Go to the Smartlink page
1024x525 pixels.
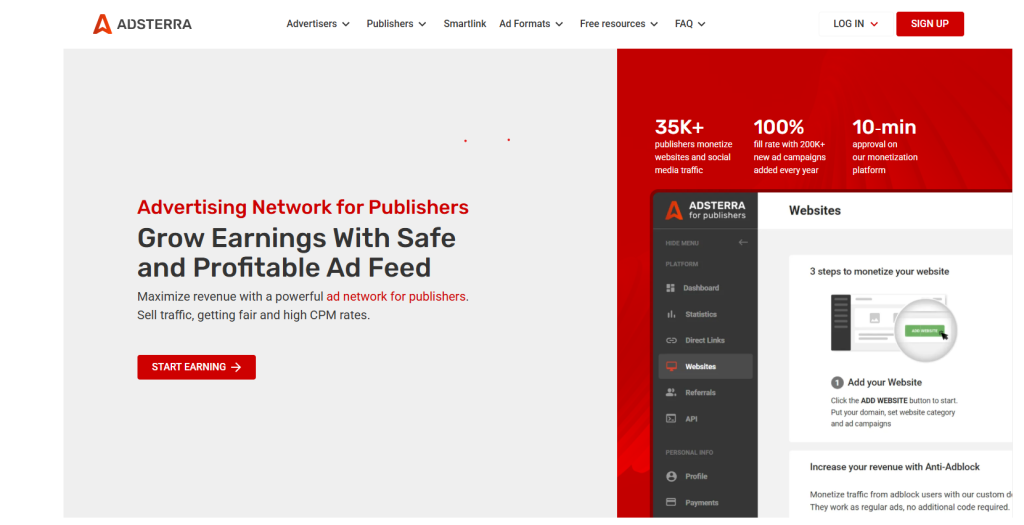[465, 24]
